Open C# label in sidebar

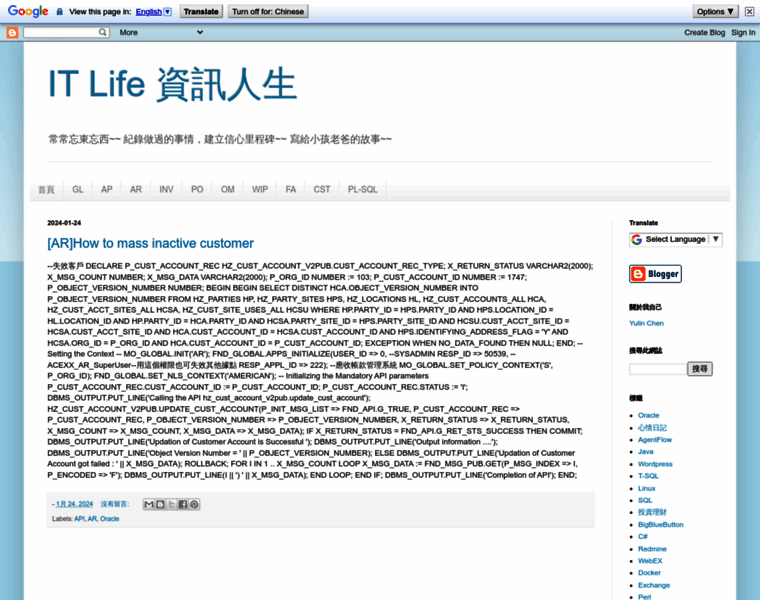(x=643, y=537)
